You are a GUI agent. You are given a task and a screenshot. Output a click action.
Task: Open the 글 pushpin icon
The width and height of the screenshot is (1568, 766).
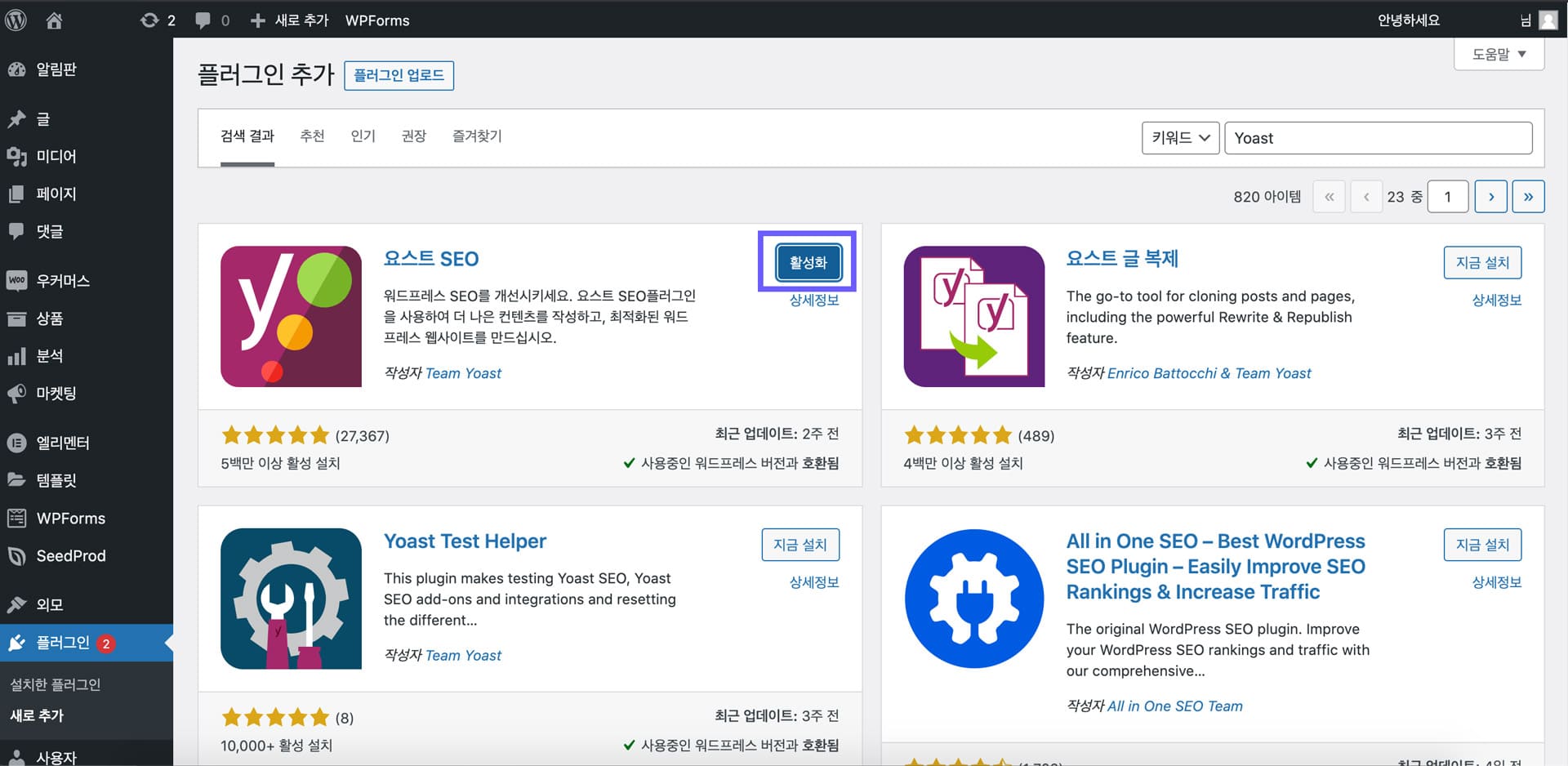(16, 119)
